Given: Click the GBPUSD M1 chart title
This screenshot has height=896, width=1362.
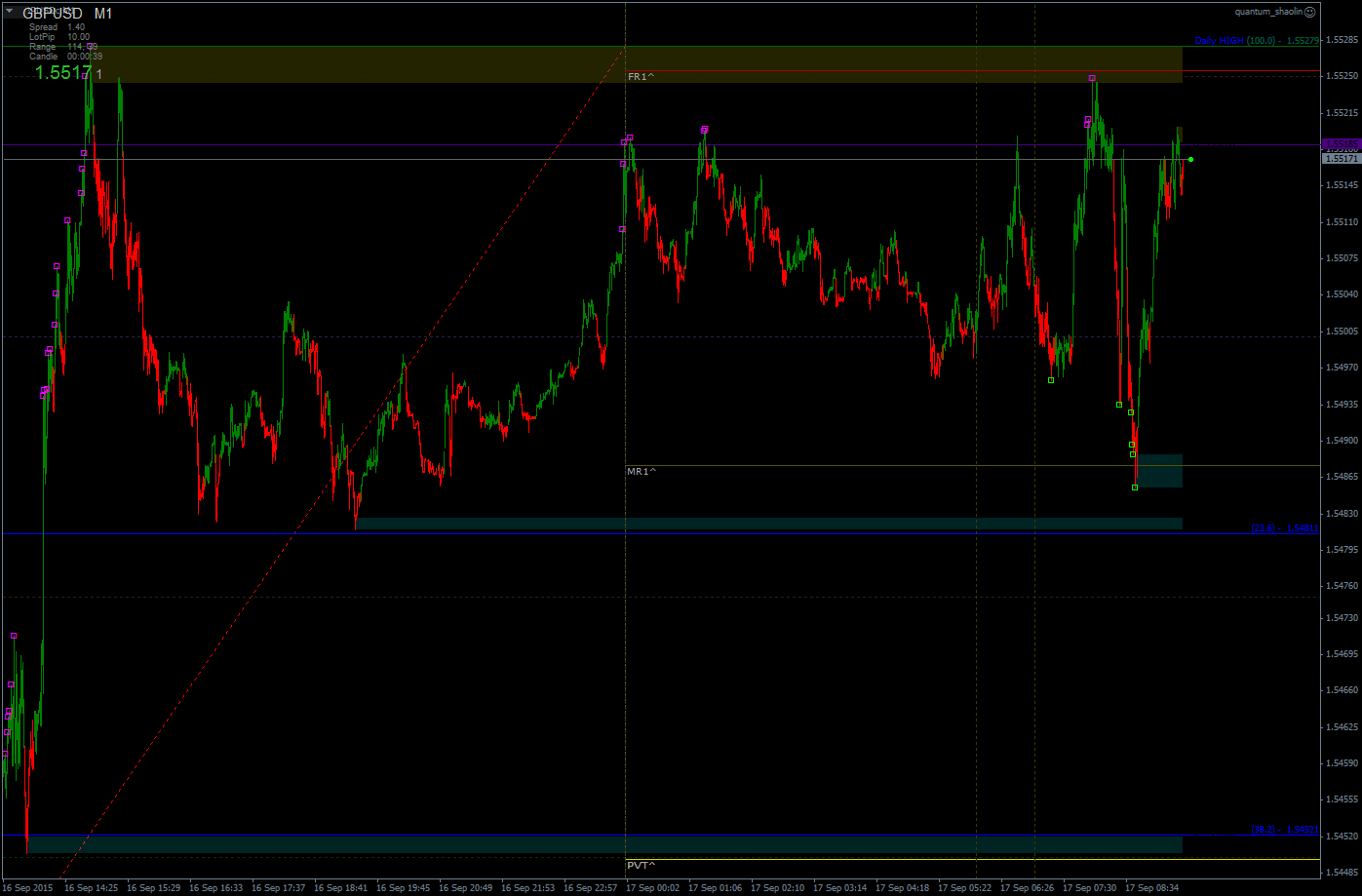Looking at the screenshot, I should [67, 14].
